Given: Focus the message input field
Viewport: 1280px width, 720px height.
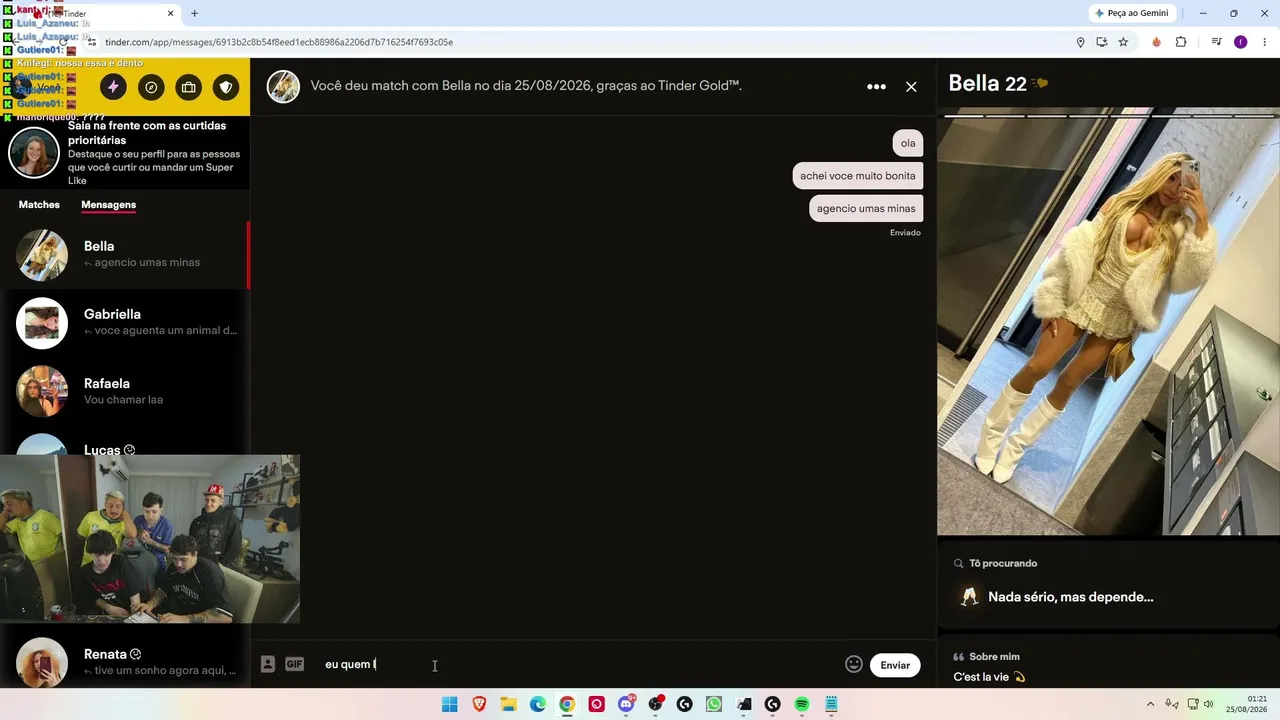Looking at the screenshot, I should [x=580, y=664].
